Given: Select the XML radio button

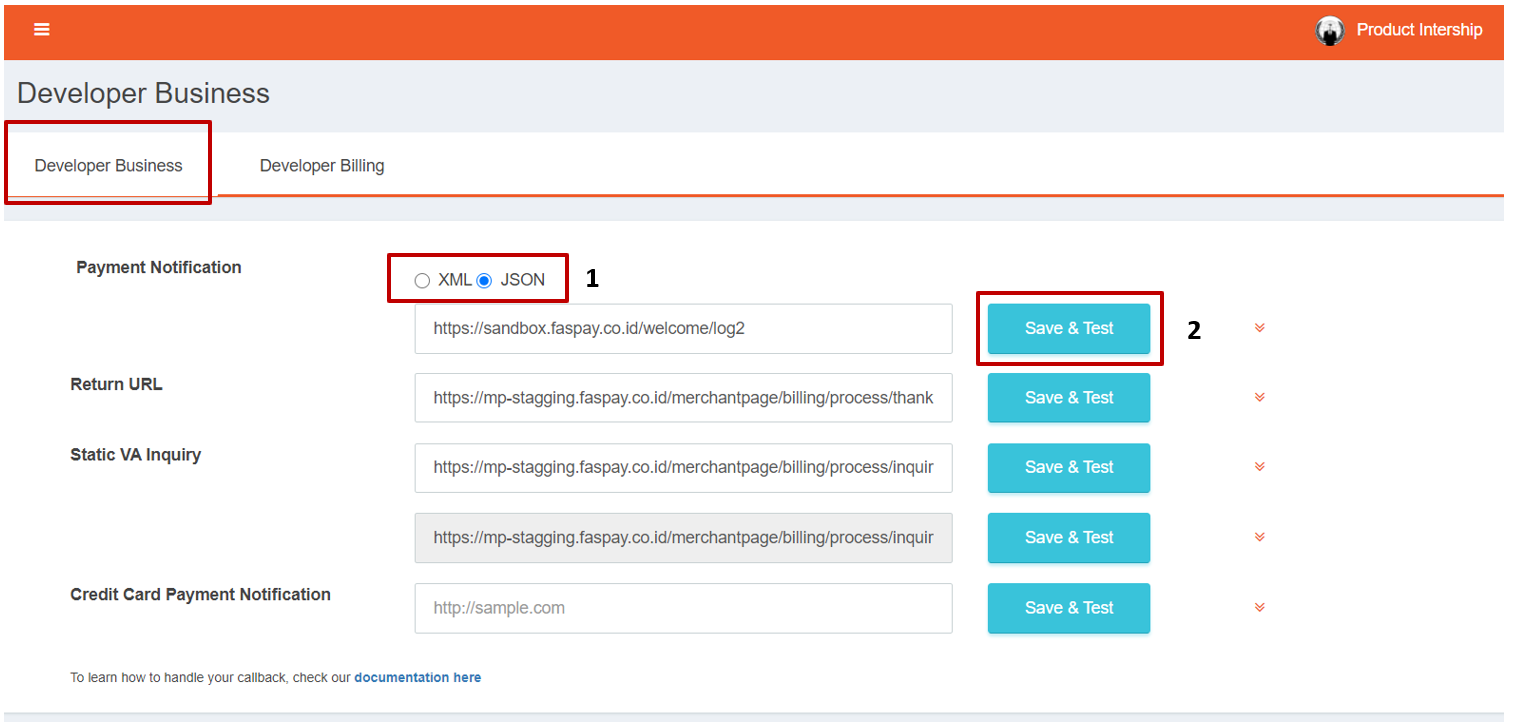Looking at the screenshot, I should tap(422, 281).
